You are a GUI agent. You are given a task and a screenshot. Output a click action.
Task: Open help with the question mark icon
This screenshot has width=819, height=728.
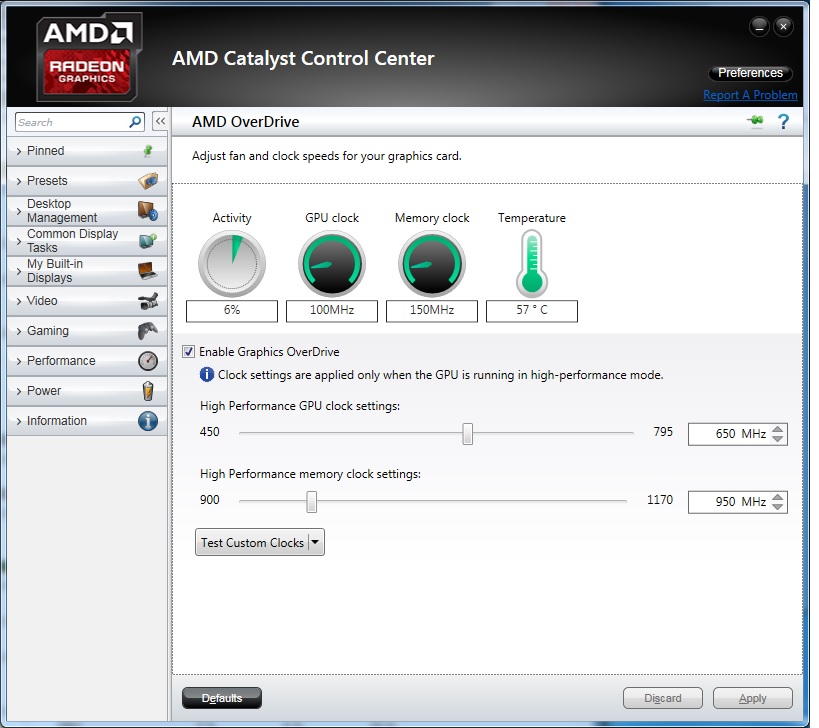[x=783, y=122]
